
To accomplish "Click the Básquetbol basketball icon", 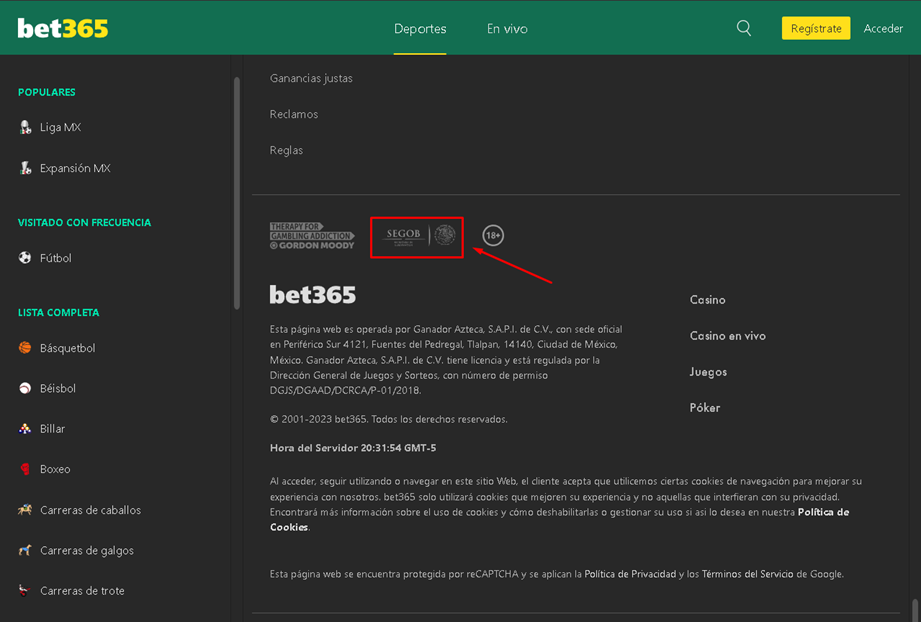I will [25, 348].
